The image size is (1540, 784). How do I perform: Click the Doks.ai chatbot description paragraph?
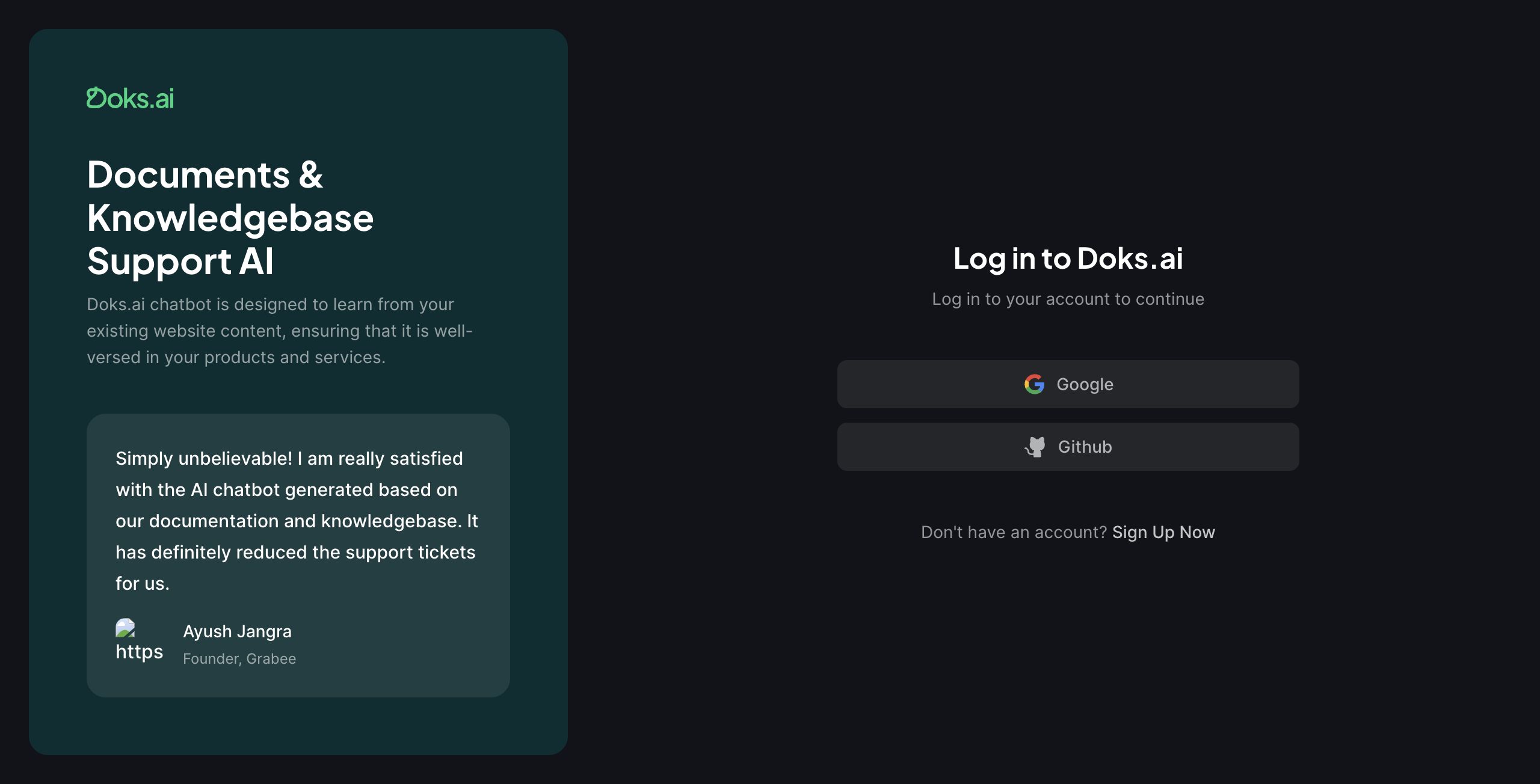[x=279, y=331]
